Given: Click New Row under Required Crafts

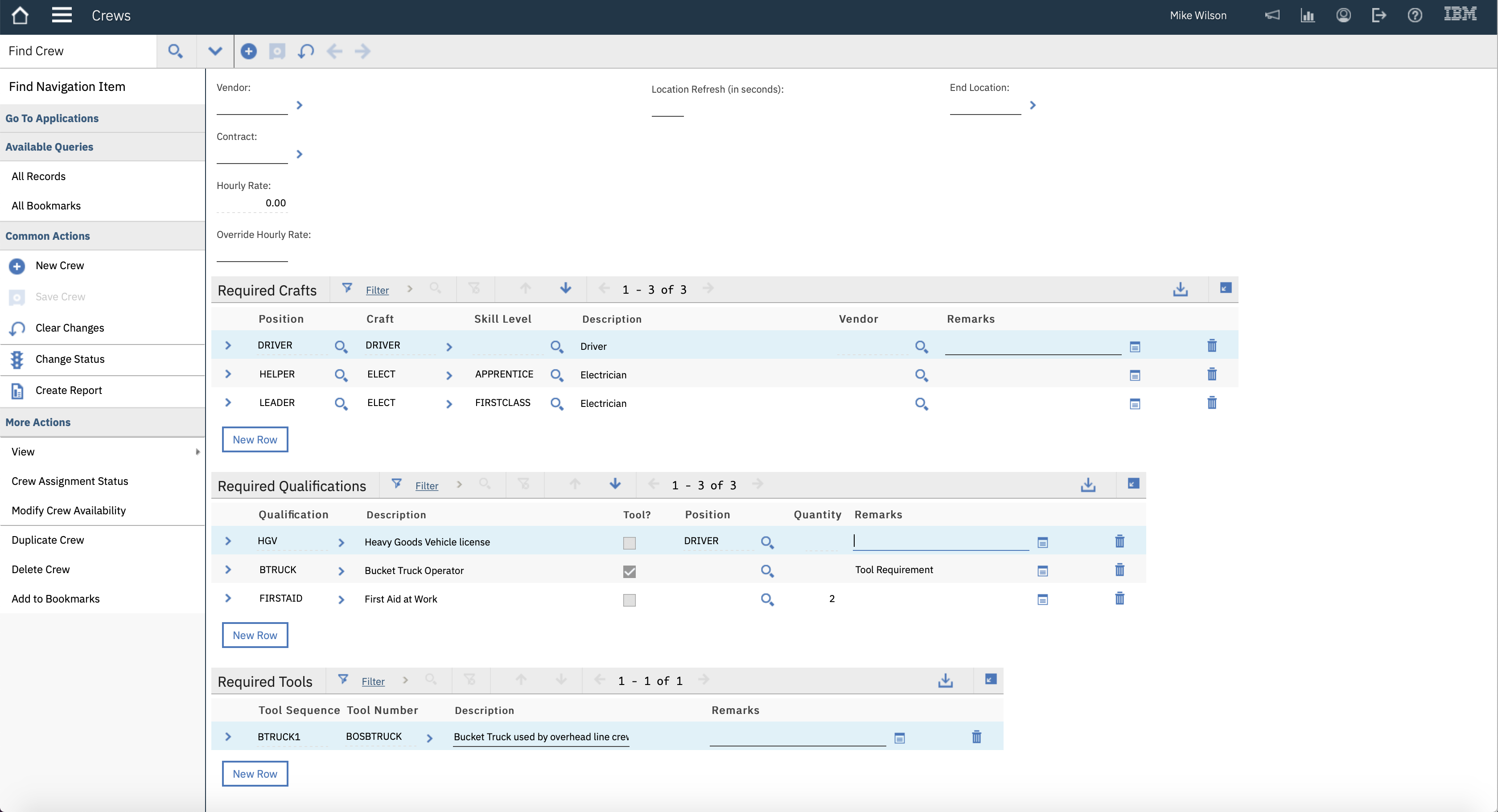Looking at the screenshot, I should pos(255,439).
